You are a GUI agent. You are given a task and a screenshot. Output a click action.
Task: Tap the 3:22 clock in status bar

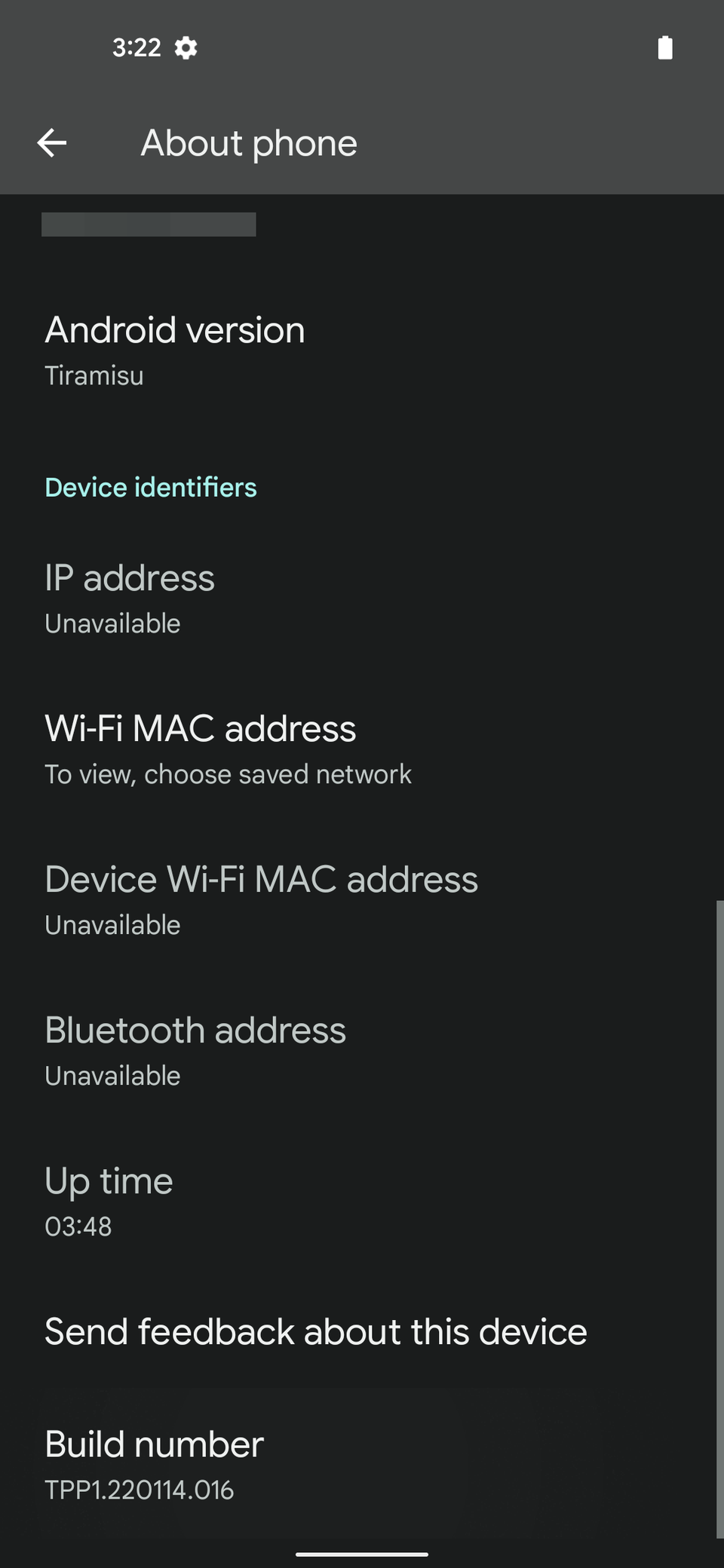point(137,48)
